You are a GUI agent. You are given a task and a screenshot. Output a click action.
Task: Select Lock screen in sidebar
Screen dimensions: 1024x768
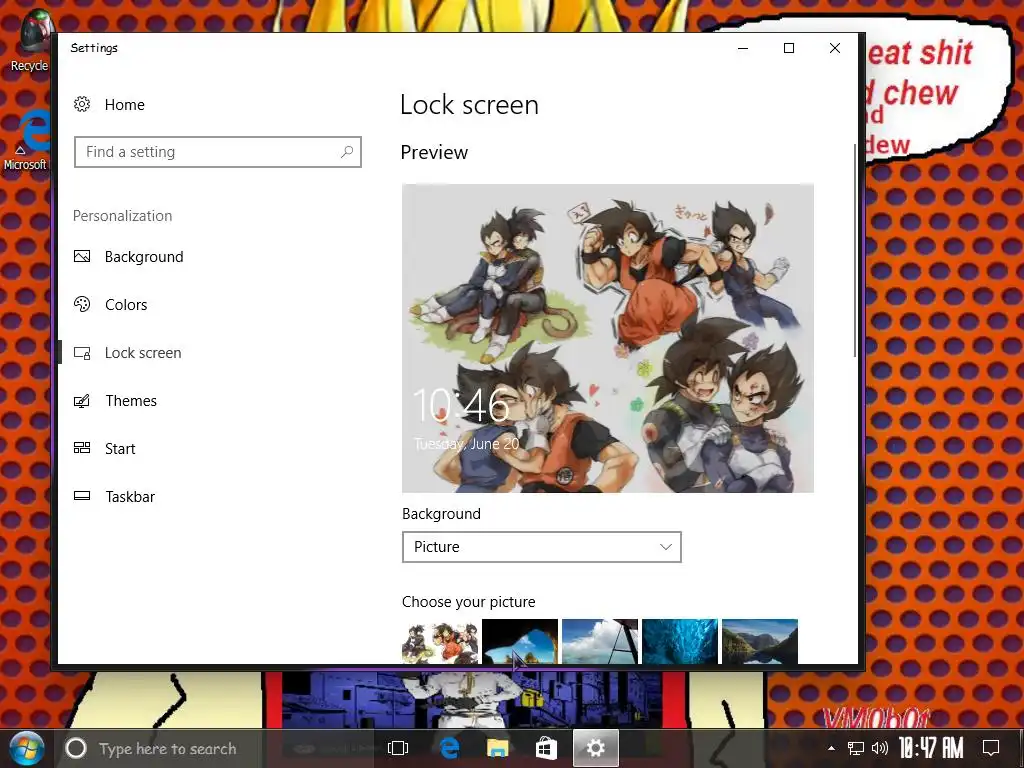coord(143,353)
